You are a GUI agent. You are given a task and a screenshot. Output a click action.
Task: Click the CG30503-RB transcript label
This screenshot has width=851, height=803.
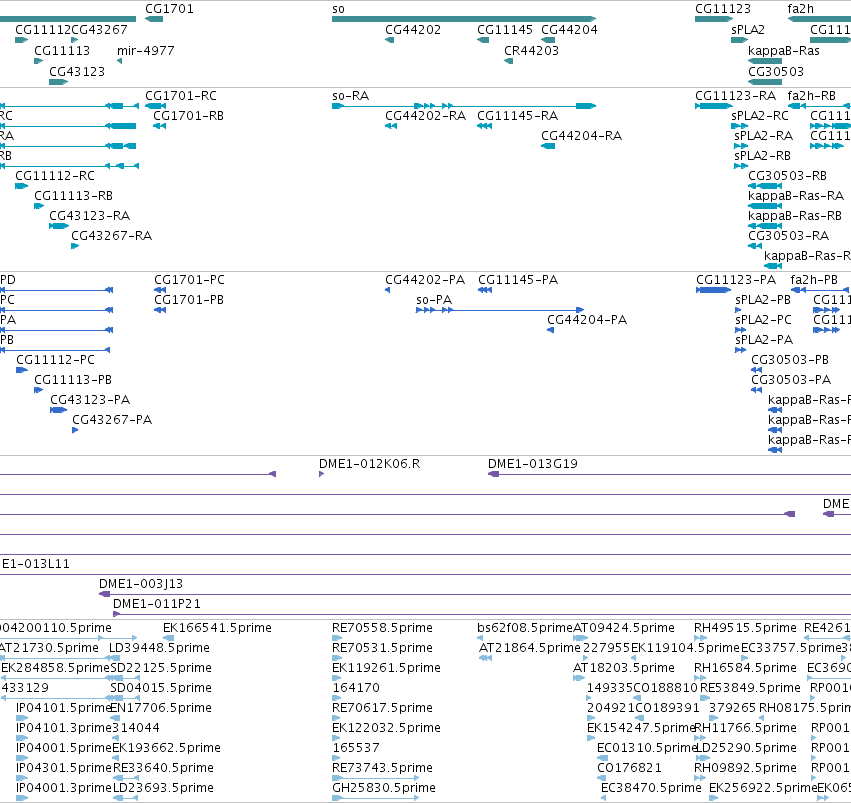[787, 176]
